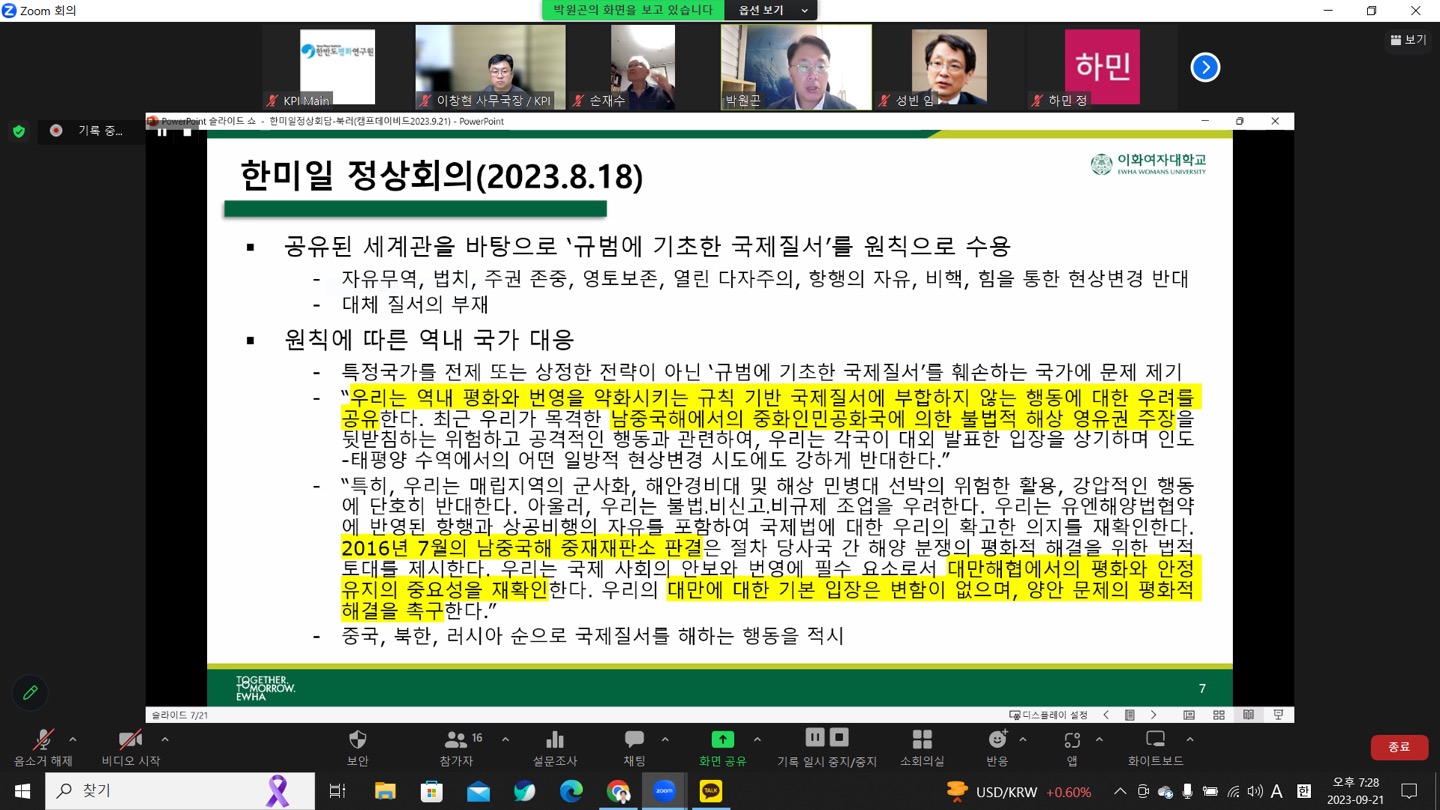Open the 화이트보드 whiteboard
This screenshot has height=810, width=1440.
[x=1155, y=746]
